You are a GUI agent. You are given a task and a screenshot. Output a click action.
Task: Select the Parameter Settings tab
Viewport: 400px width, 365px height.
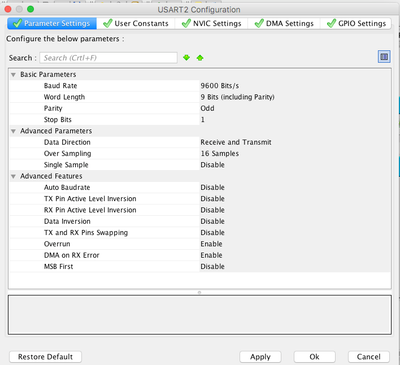click(52, 23)
